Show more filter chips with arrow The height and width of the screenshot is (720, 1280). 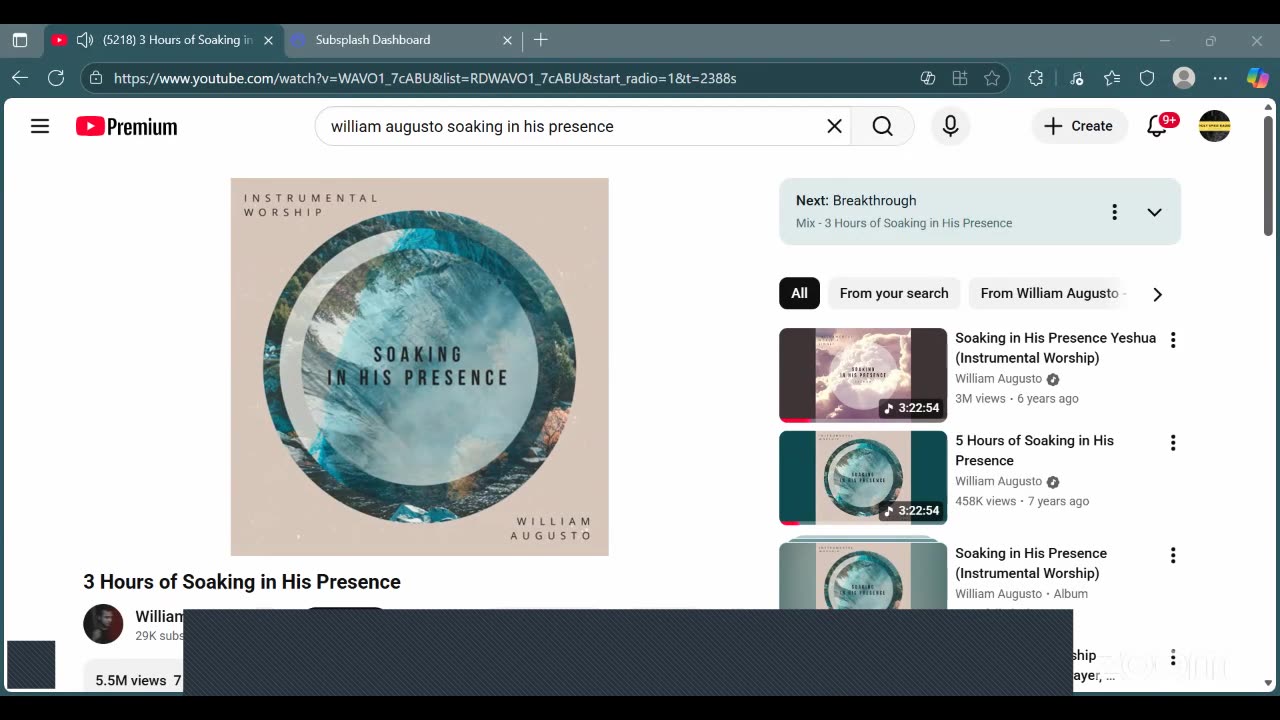click(1157, 294)
